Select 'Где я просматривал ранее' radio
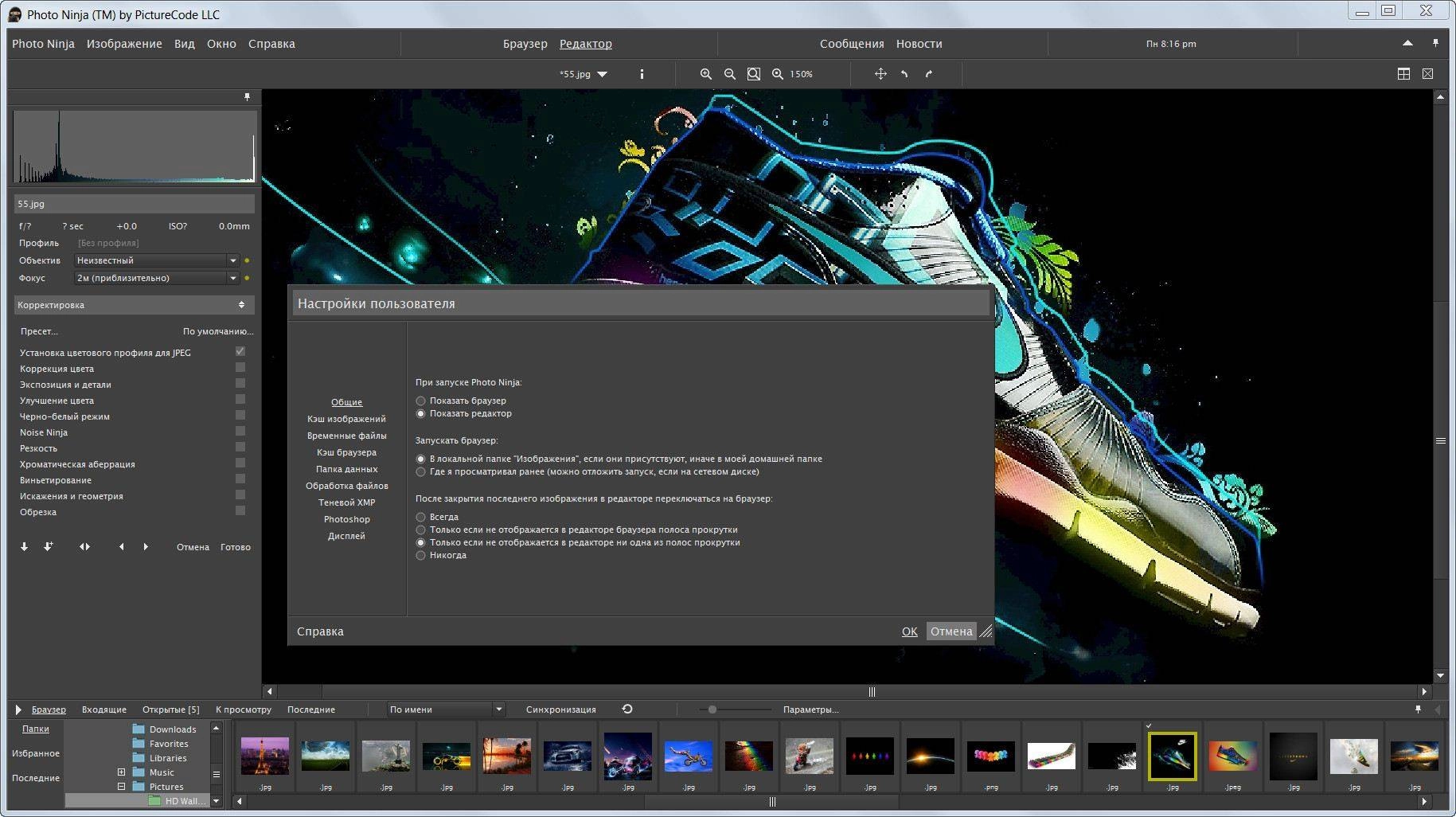This screenshot has height=817, width=1456. 420,471
